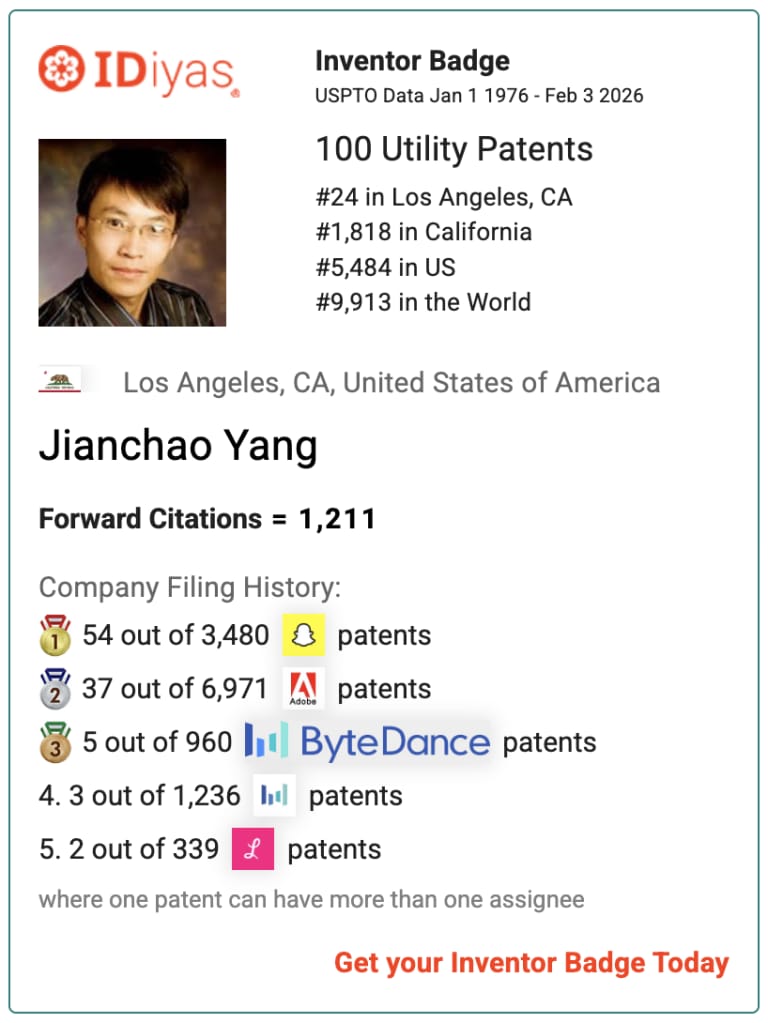Click the IDiyas flower logo icon

61,69
